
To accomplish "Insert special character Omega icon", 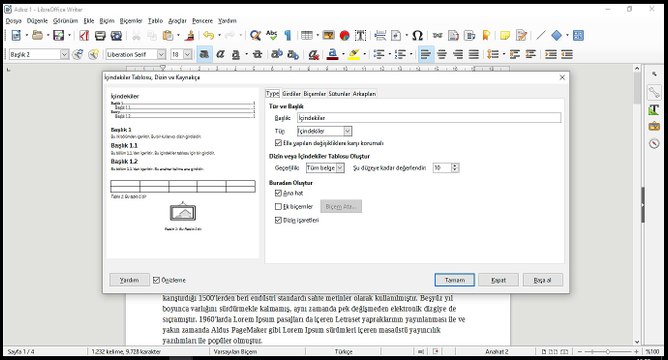I will pos(418,35).
